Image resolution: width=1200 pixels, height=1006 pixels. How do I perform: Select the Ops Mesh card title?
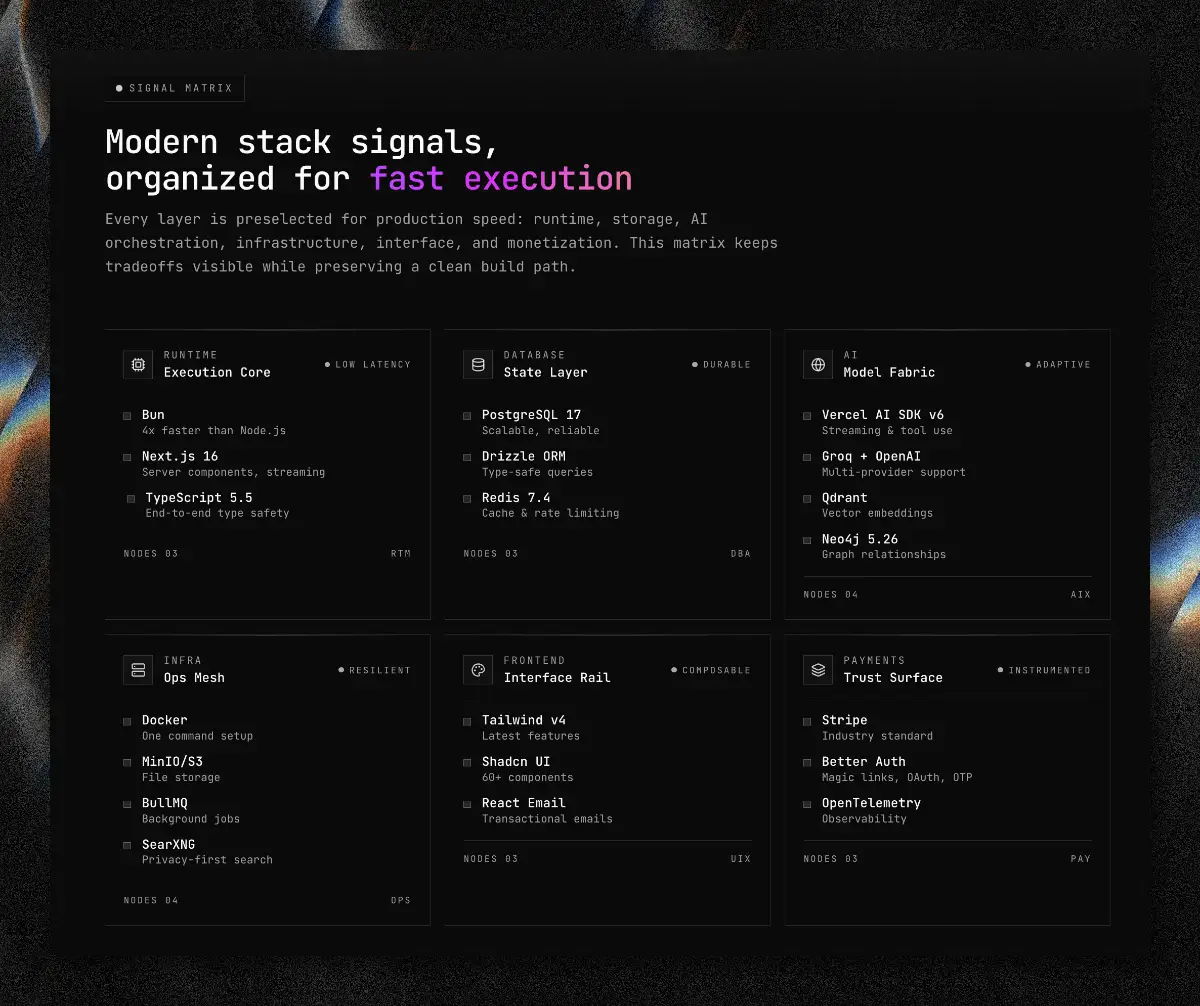(194, 678)
